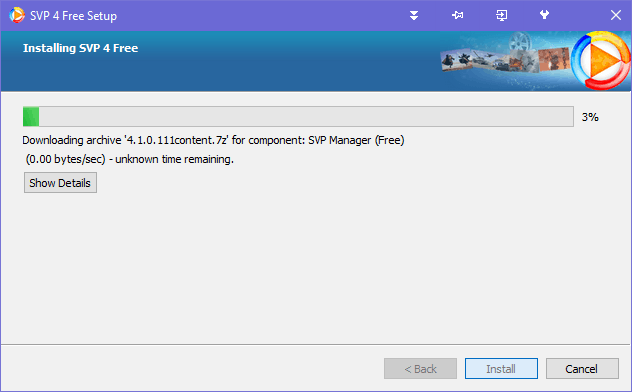Click the installation progress bar
The width and height of the screenshot is (632, 392).
(x=298, y=117)
